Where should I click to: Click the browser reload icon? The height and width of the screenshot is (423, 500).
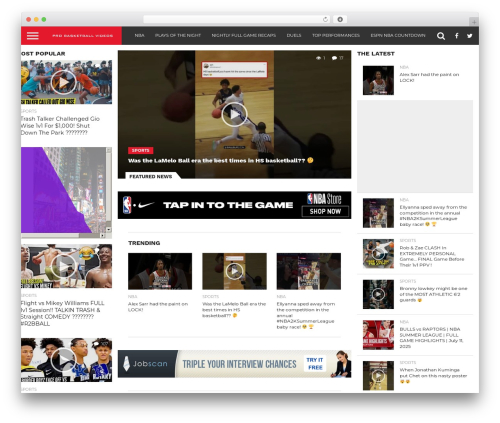325,20
